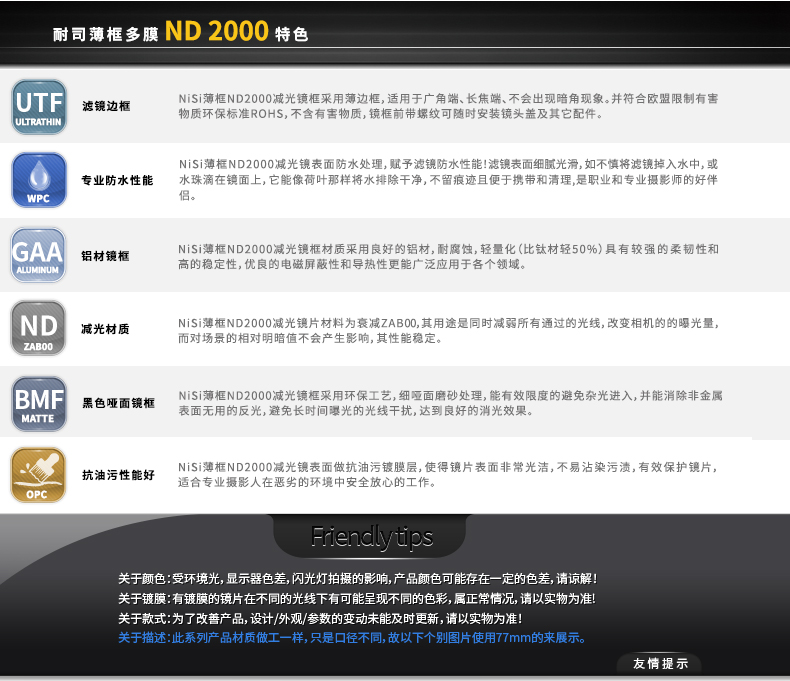Click the 耐司薄框多膜 header text

[105, 34]
